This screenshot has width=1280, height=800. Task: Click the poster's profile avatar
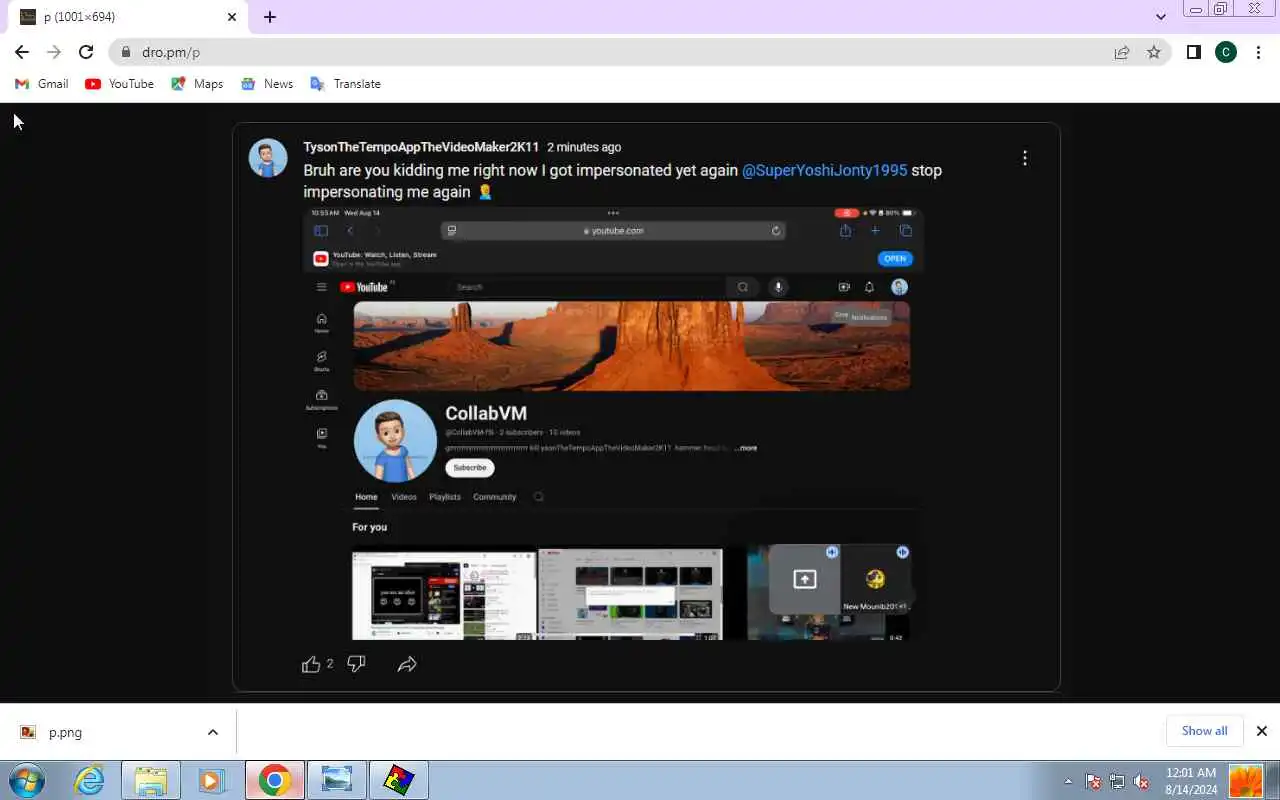click(268, 158)
